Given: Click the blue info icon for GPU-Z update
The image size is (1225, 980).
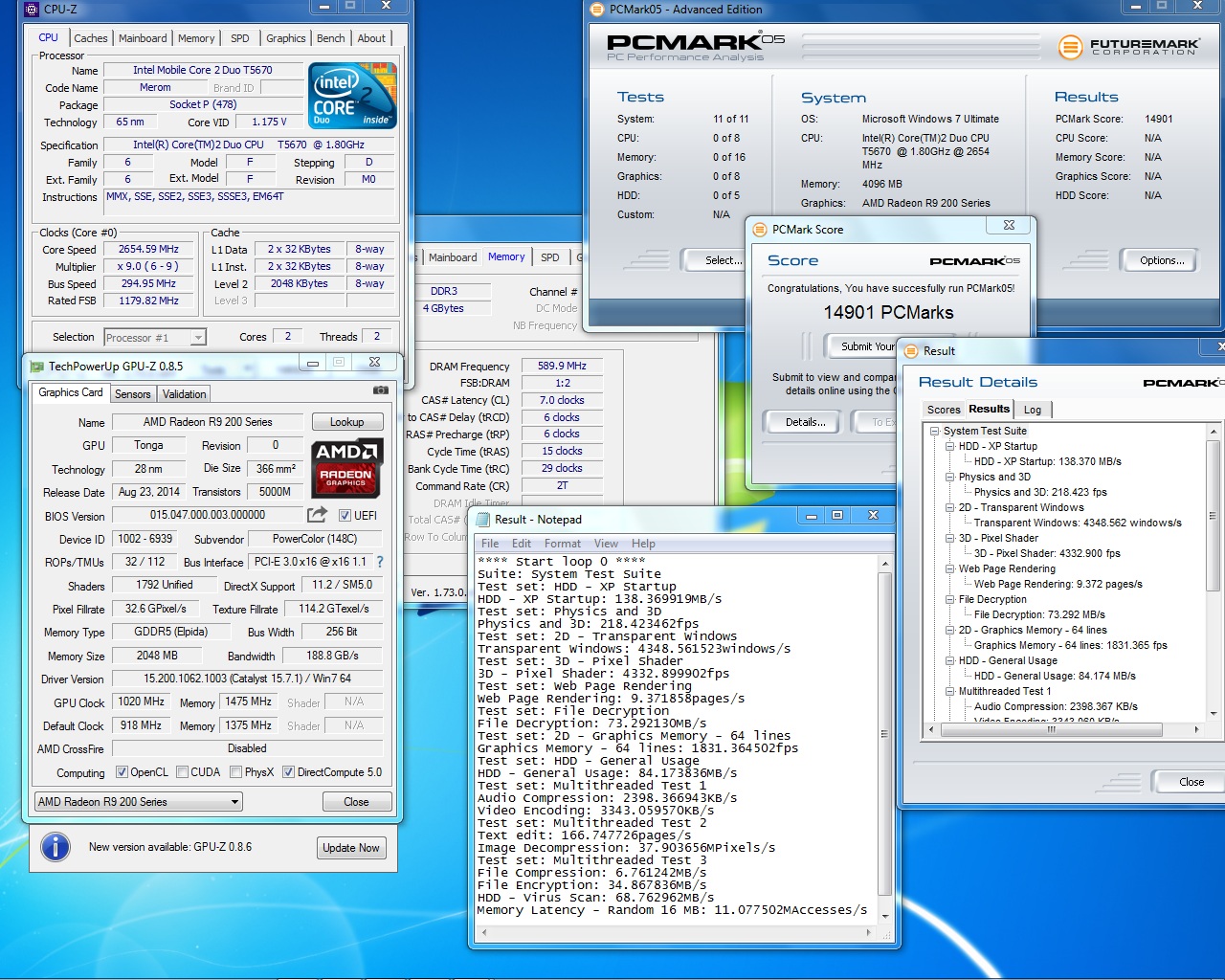Looking at the screenshot, I should 56,846.
